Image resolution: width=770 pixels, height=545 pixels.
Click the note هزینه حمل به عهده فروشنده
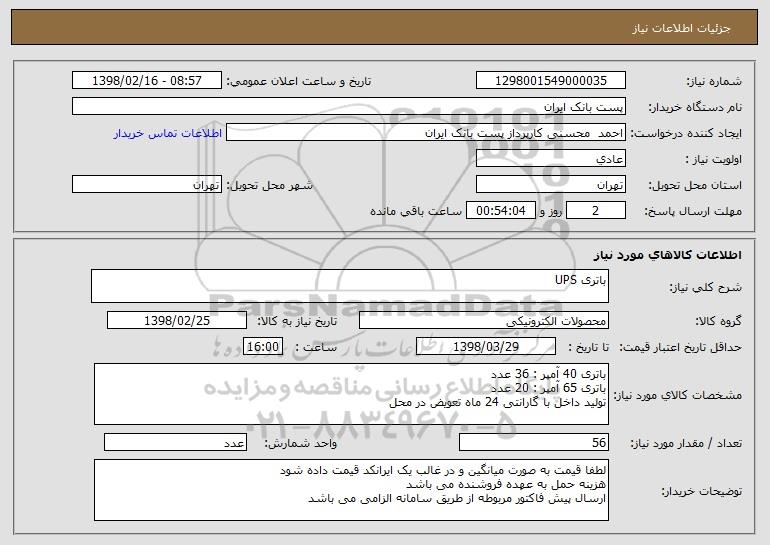coord(506,484)
